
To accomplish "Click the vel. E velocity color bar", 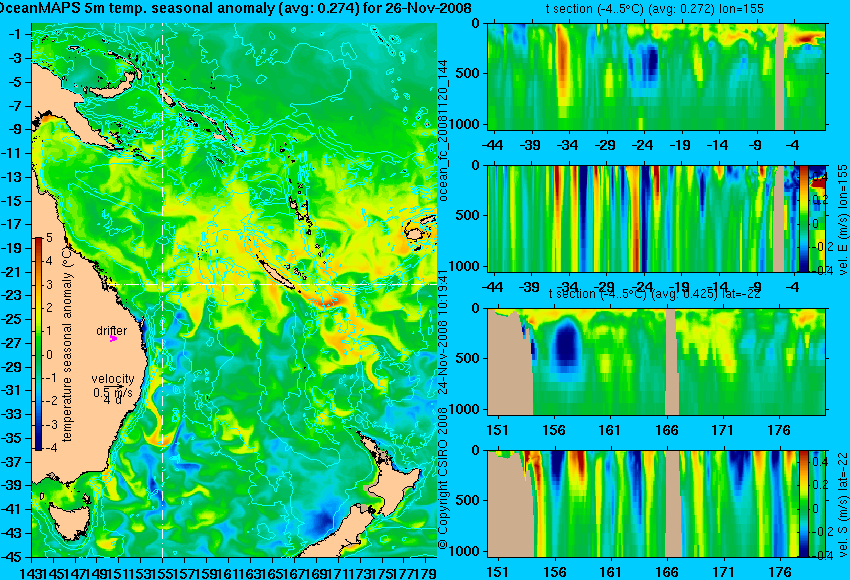I will click(x=804, y=218).
